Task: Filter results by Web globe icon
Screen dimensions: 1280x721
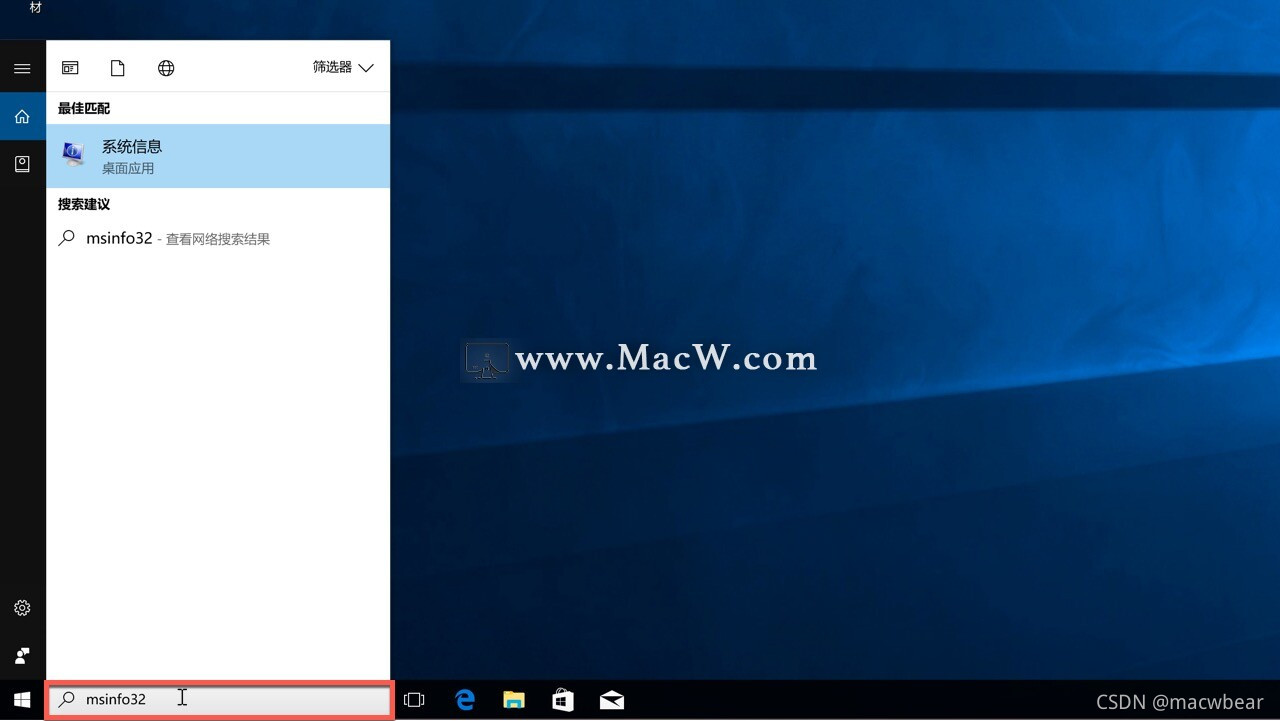Action: (166, 68)
